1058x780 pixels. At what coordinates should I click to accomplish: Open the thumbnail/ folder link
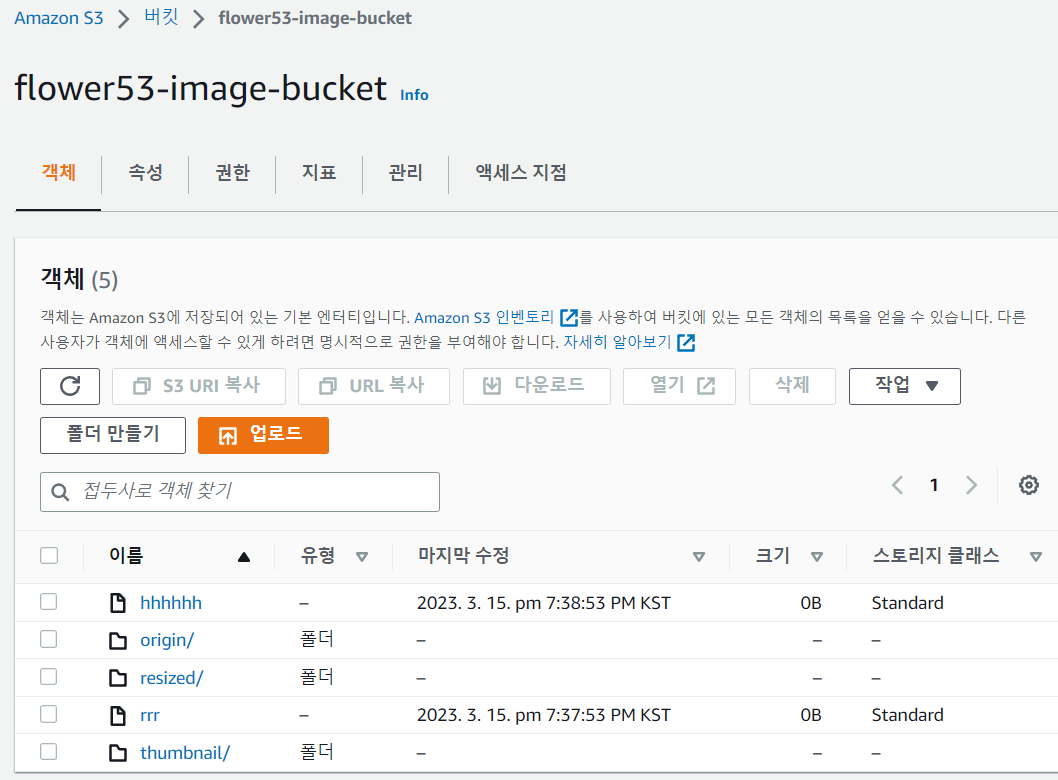[185, 752]
